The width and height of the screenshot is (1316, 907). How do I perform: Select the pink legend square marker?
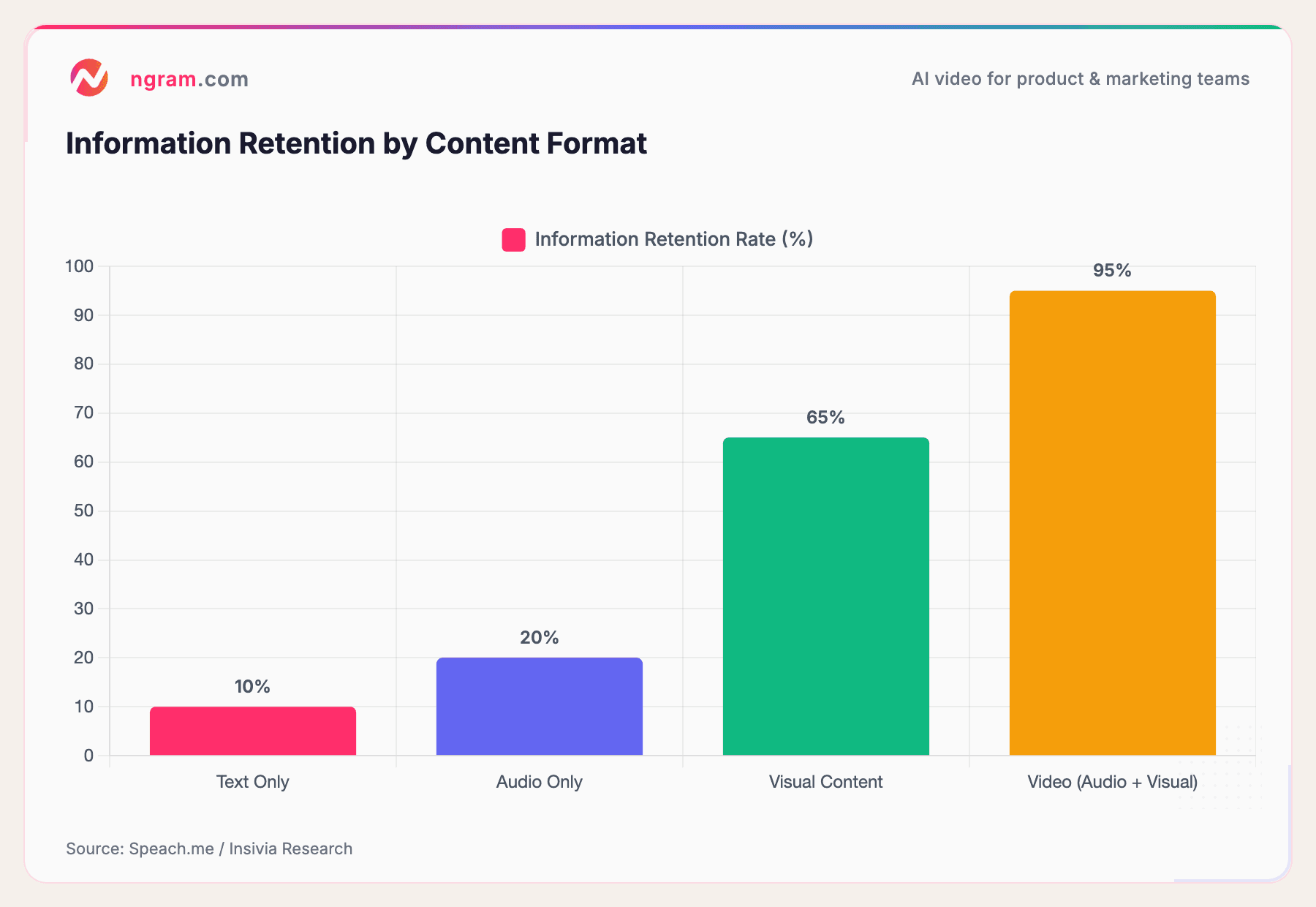(512, 238)
